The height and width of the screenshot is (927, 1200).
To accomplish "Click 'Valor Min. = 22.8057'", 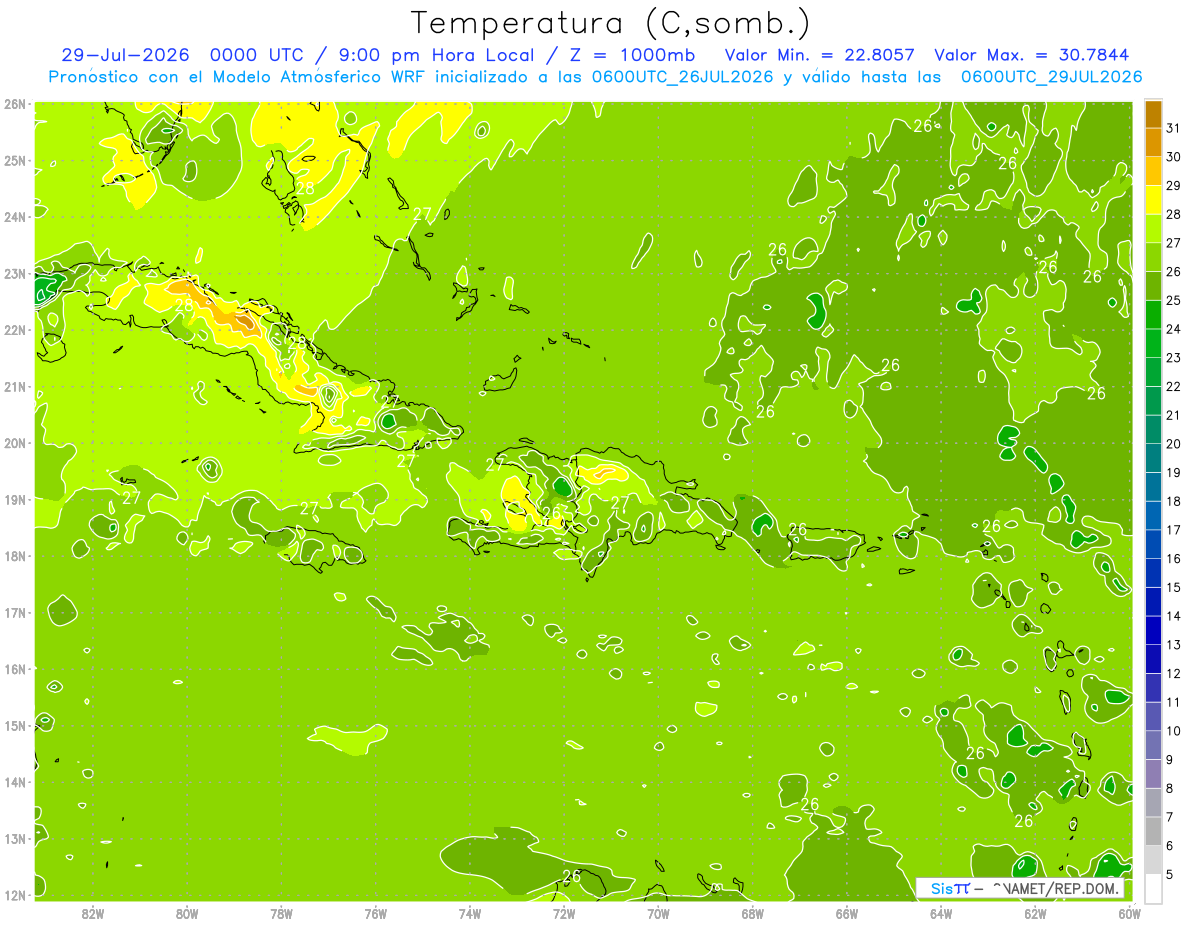I will pos(820,55).
